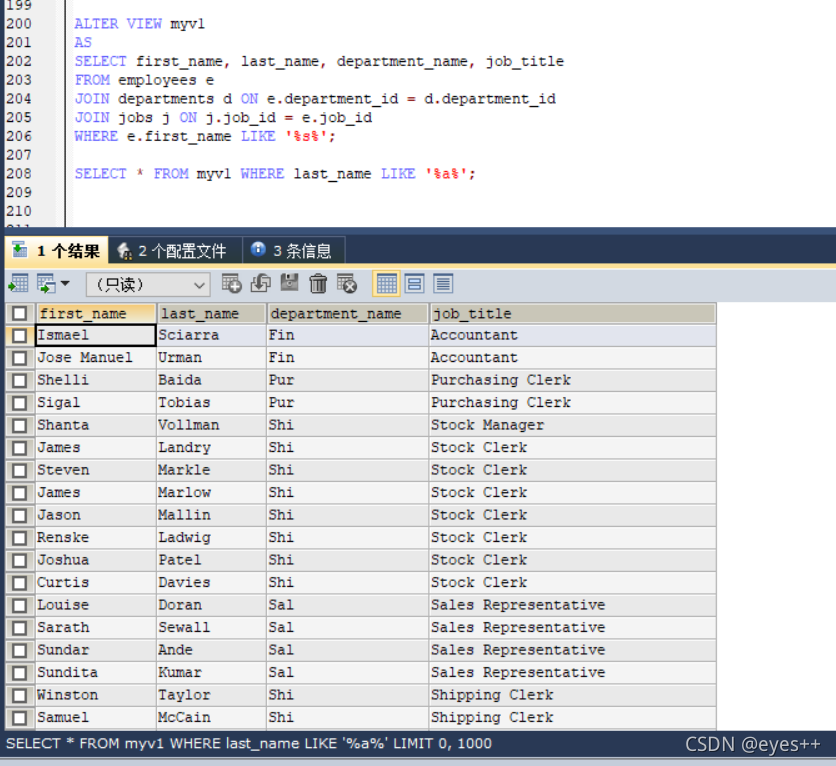The image size is (836, 766).
Task: Check the row checkbox for Ismael Sciarra
Action: (20, 336)
